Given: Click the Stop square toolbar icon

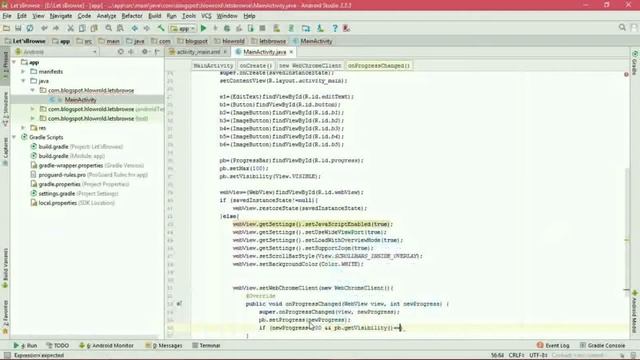Looking at the screenshot, I should [262, 28].
